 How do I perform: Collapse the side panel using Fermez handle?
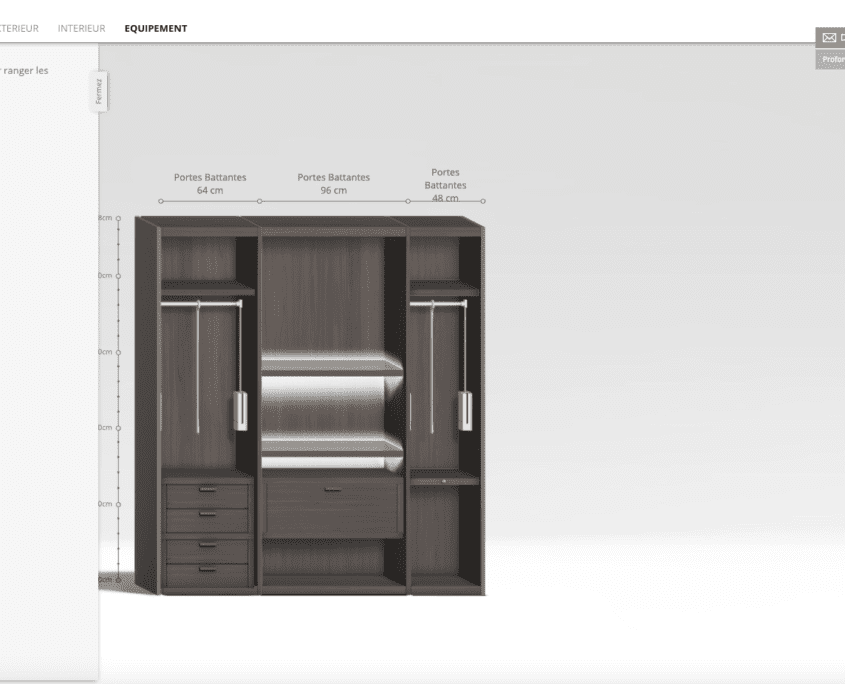pos(98,91)
